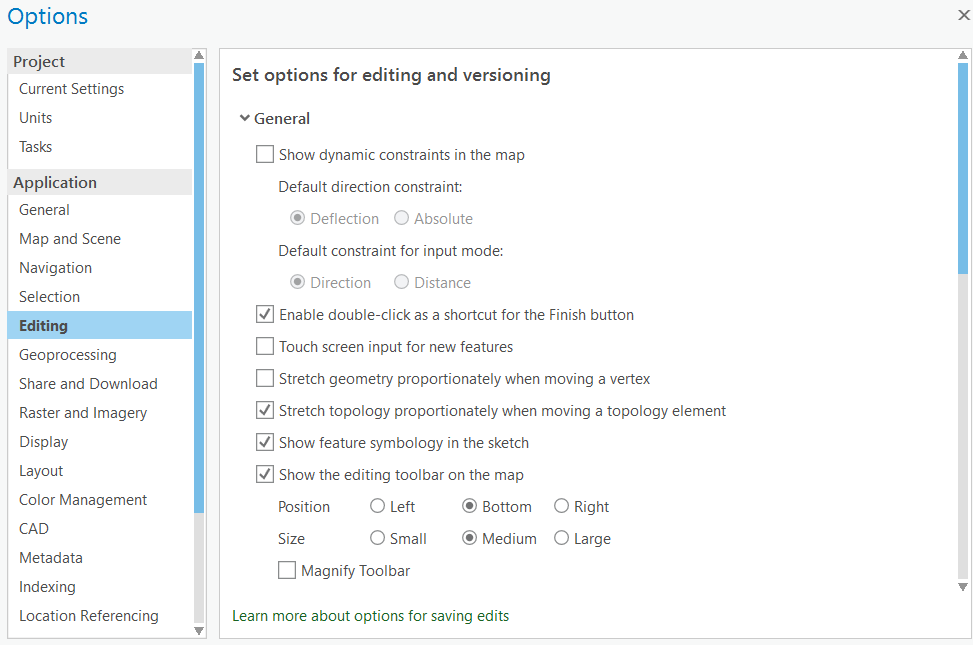Switch to Map and Scene settings
Viewport: 973px width, 645px height.
tap(70, 239)
